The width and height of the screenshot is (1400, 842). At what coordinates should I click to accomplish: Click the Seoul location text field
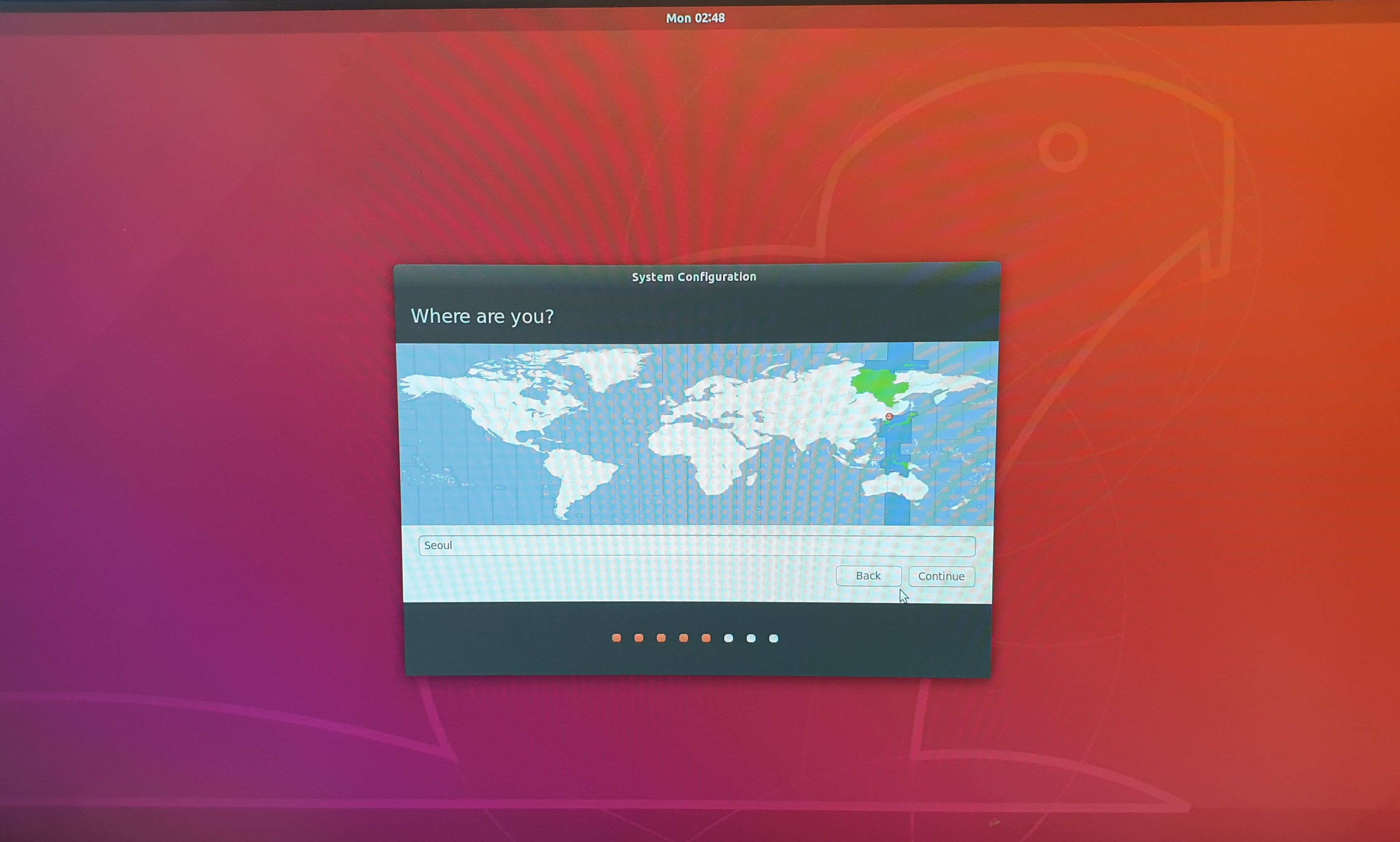696,545
